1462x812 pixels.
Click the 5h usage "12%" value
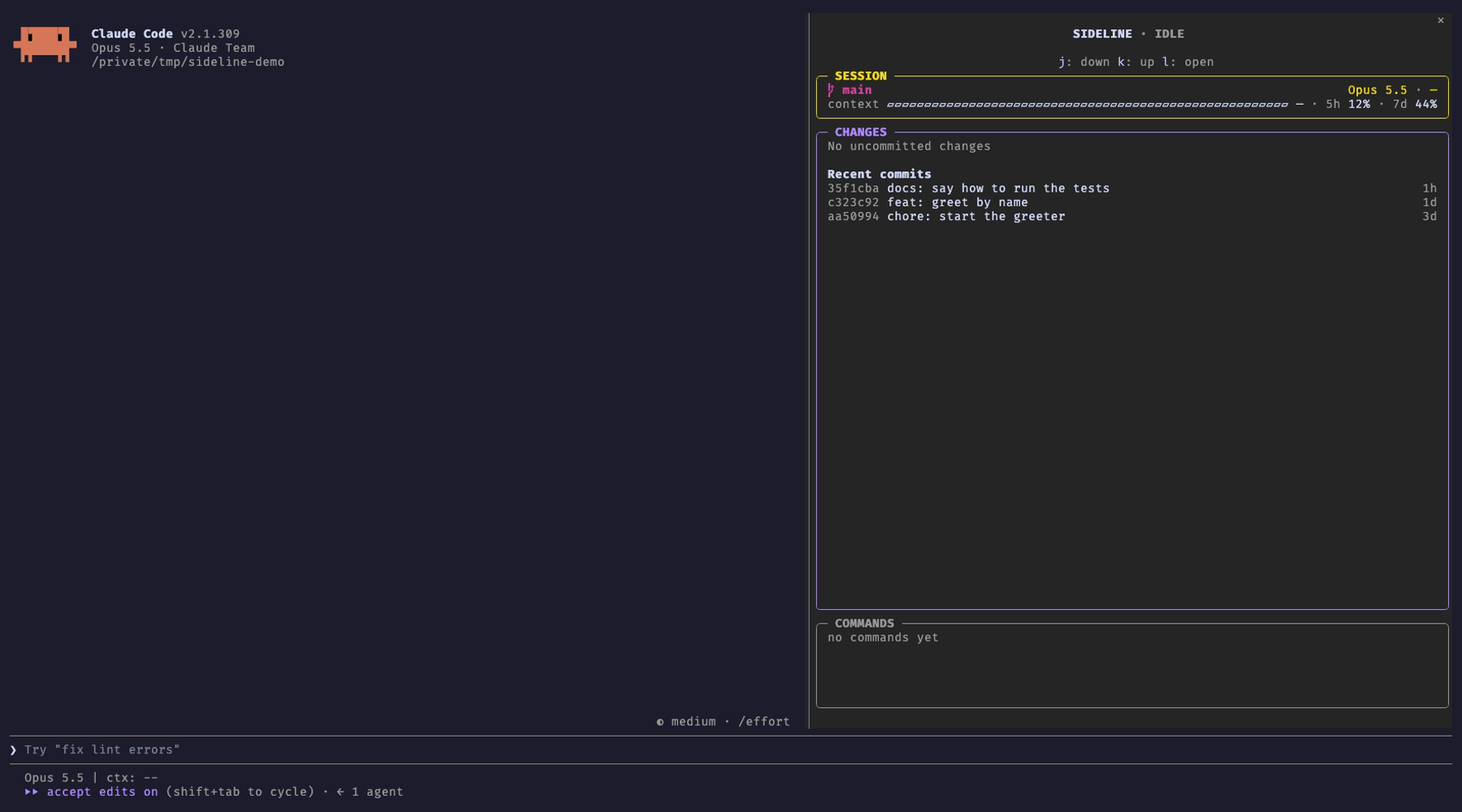pyautogui.click(x=1359, y=105)
